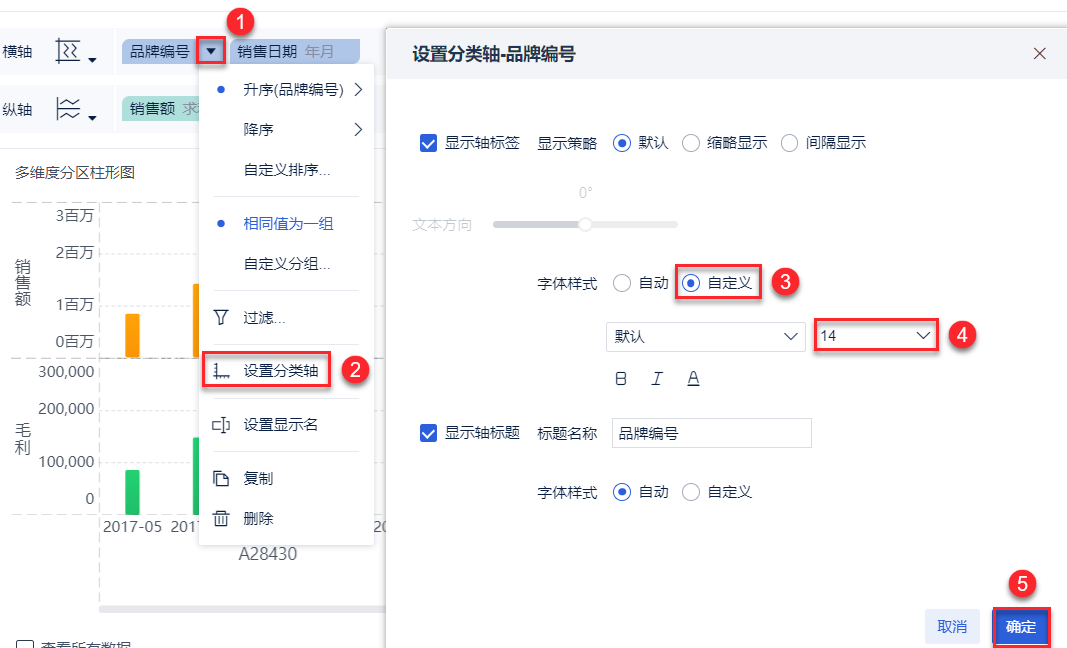Screen dimensions: 1067x648
Task: Open the 默认 font family dropdown
Action: (x=705, y=336)
